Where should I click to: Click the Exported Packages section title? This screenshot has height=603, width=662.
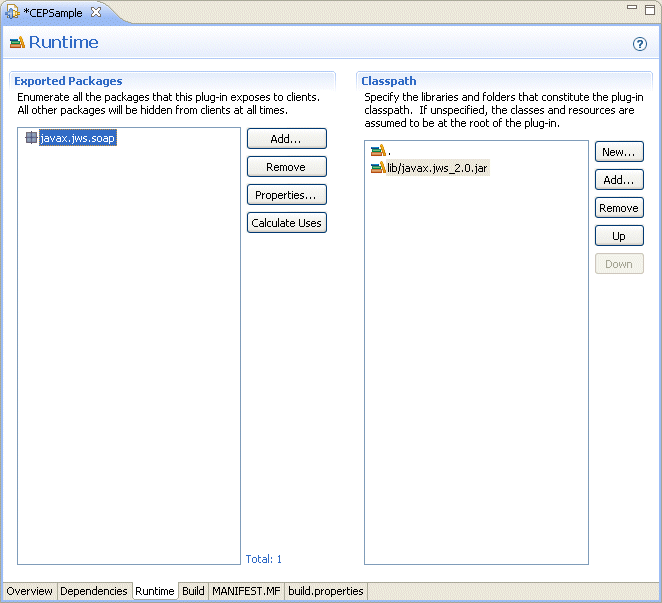point(68,81)
